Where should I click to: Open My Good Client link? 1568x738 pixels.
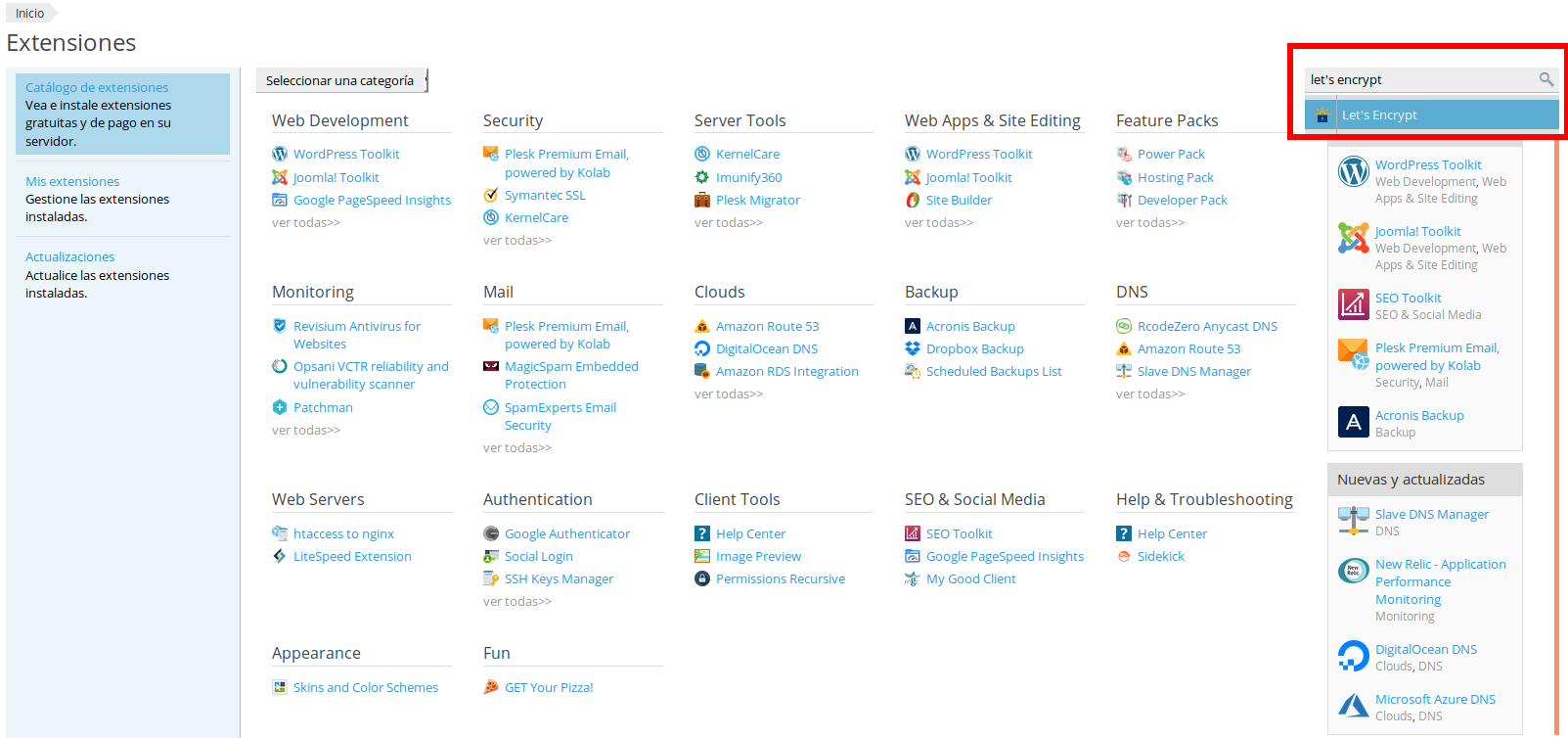click(971, 578)
